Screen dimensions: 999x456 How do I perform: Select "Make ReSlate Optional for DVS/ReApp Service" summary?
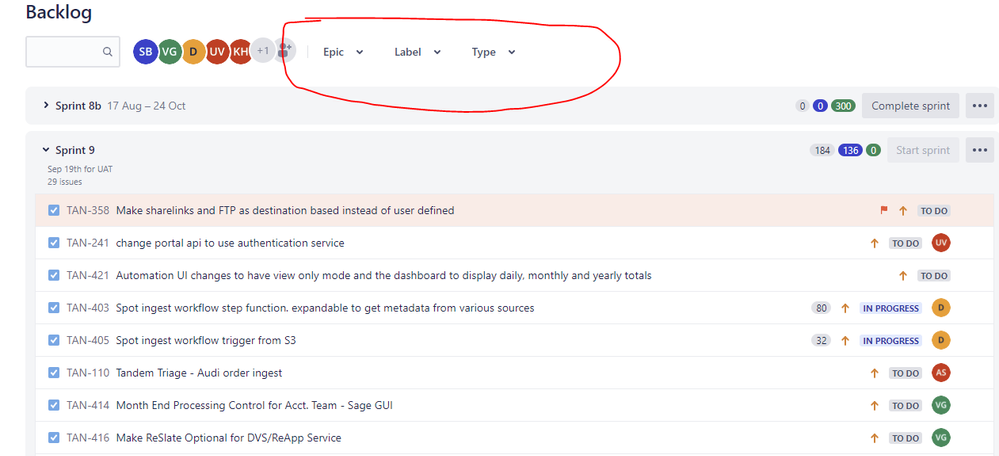click(229, 438)
